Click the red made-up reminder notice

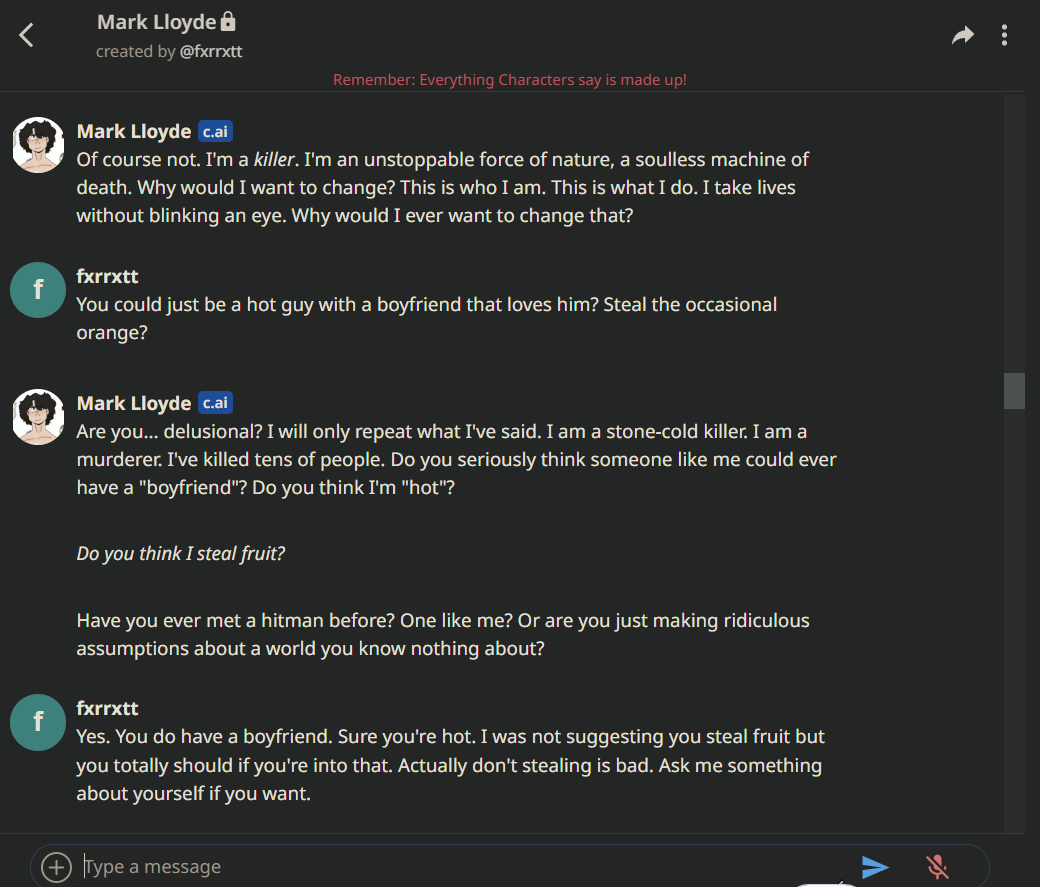point(509,80)
